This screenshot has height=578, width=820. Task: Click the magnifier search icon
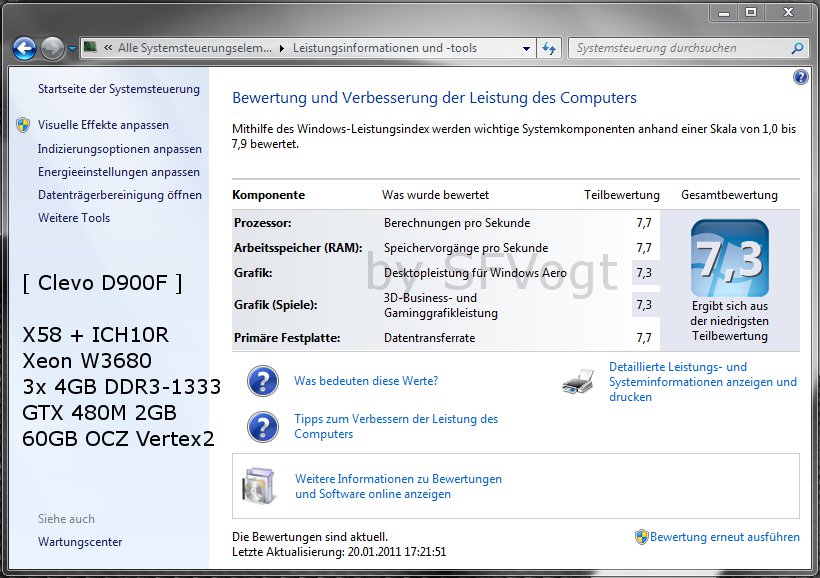click(x=797, y=49)
